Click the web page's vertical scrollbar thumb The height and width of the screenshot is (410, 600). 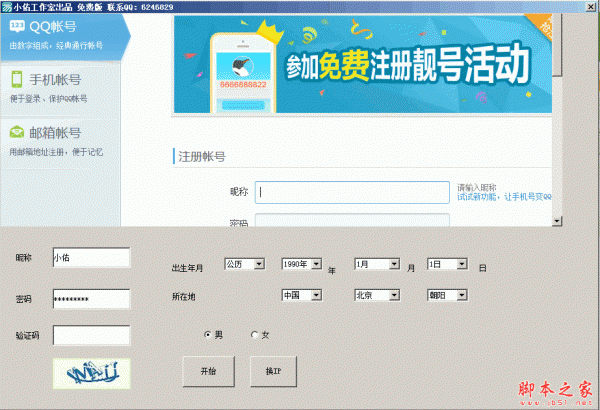[557, 45]
